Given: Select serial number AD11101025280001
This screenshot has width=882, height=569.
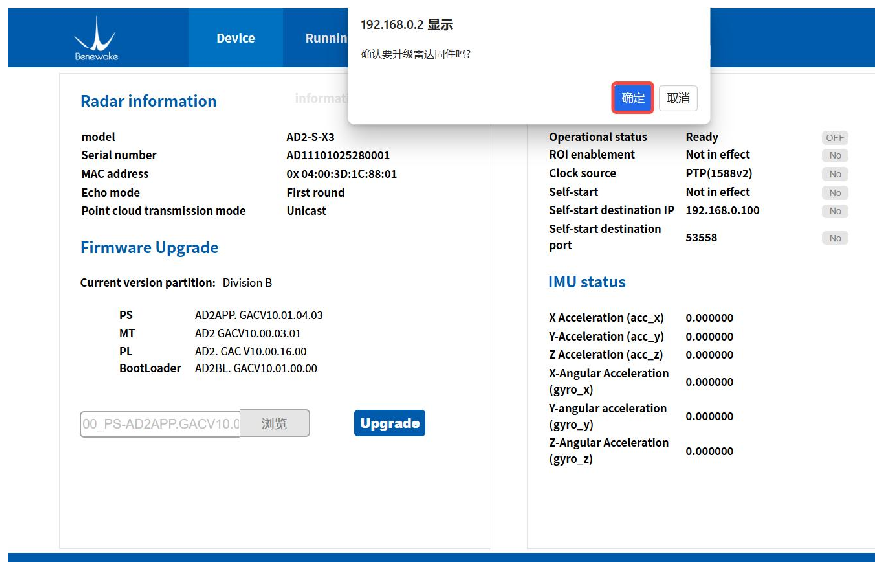Looking at the screenshot, I should point(338,155).
